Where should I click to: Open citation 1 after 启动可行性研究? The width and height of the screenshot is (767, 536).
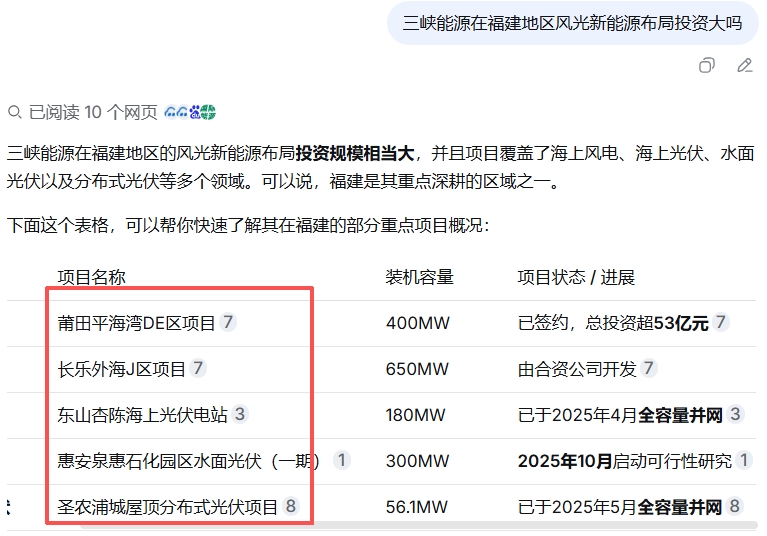744,460
